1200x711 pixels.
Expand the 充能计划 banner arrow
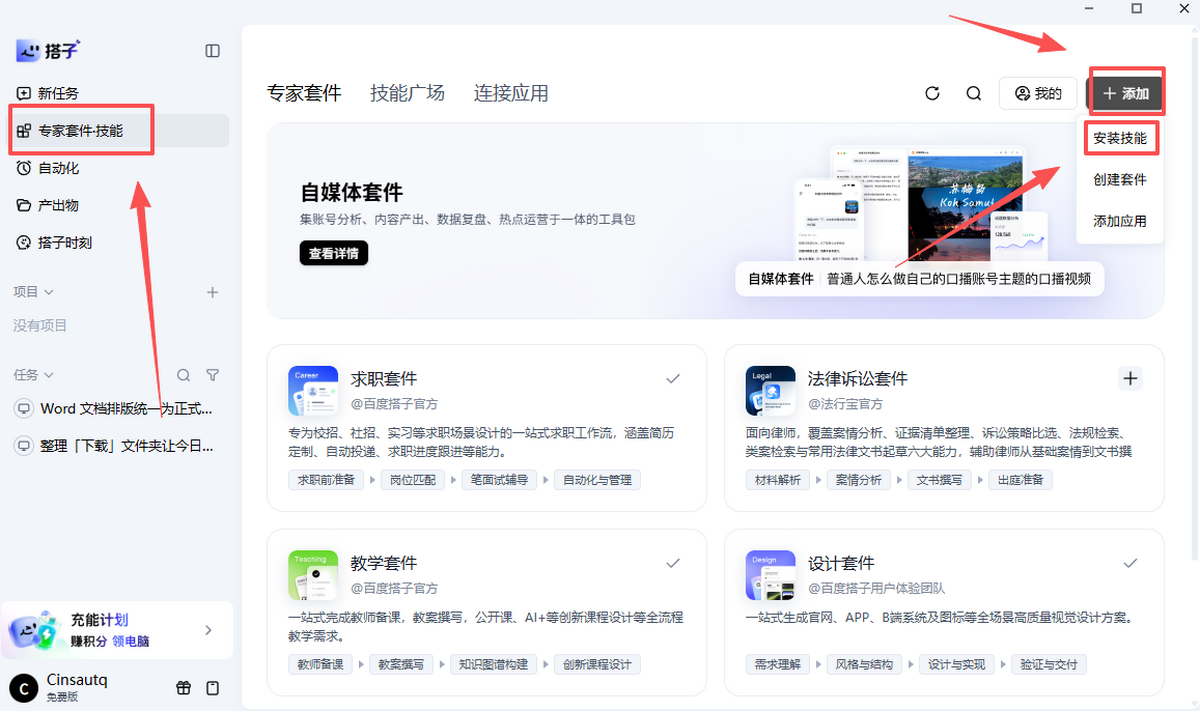coord(208,630)
